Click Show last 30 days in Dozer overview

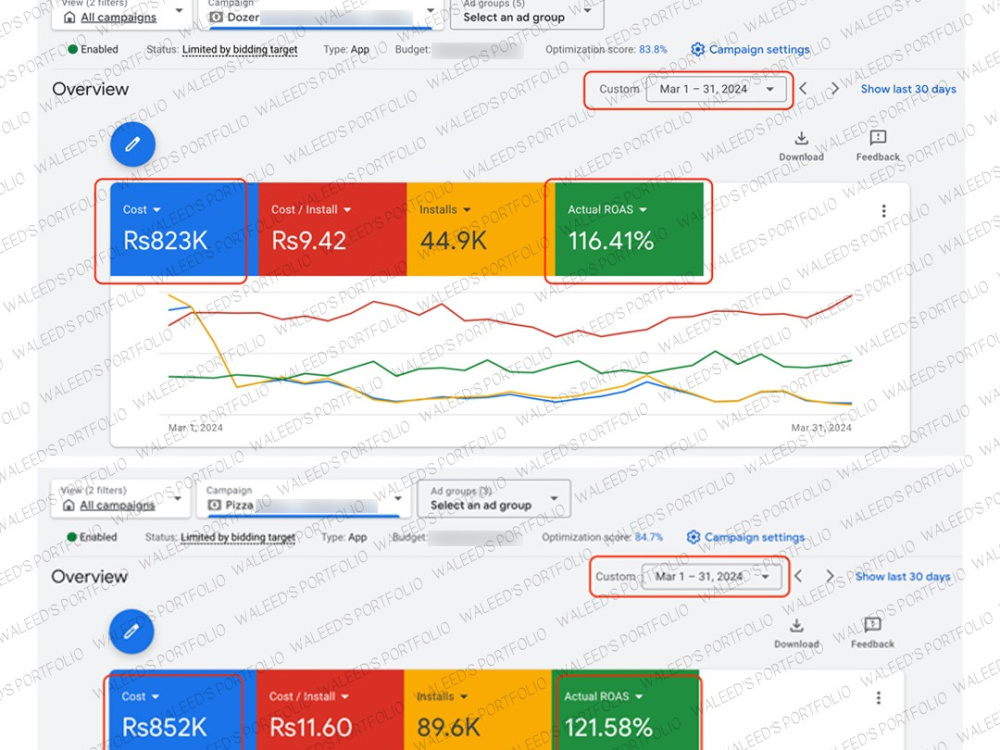[908, 89]
